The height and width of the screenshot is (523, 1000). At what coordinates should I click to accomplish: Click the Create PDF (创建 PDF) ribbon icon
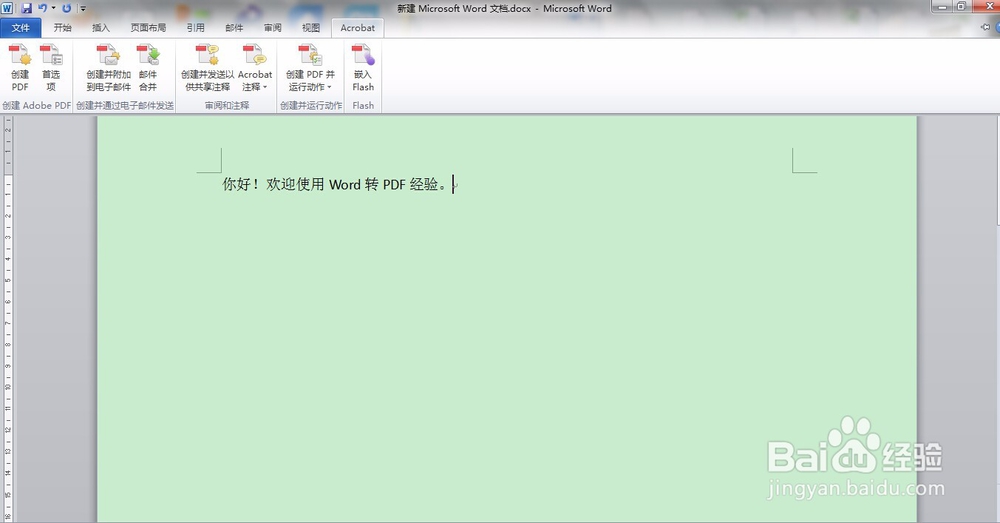pyautogui.click(x=20, y=68)
